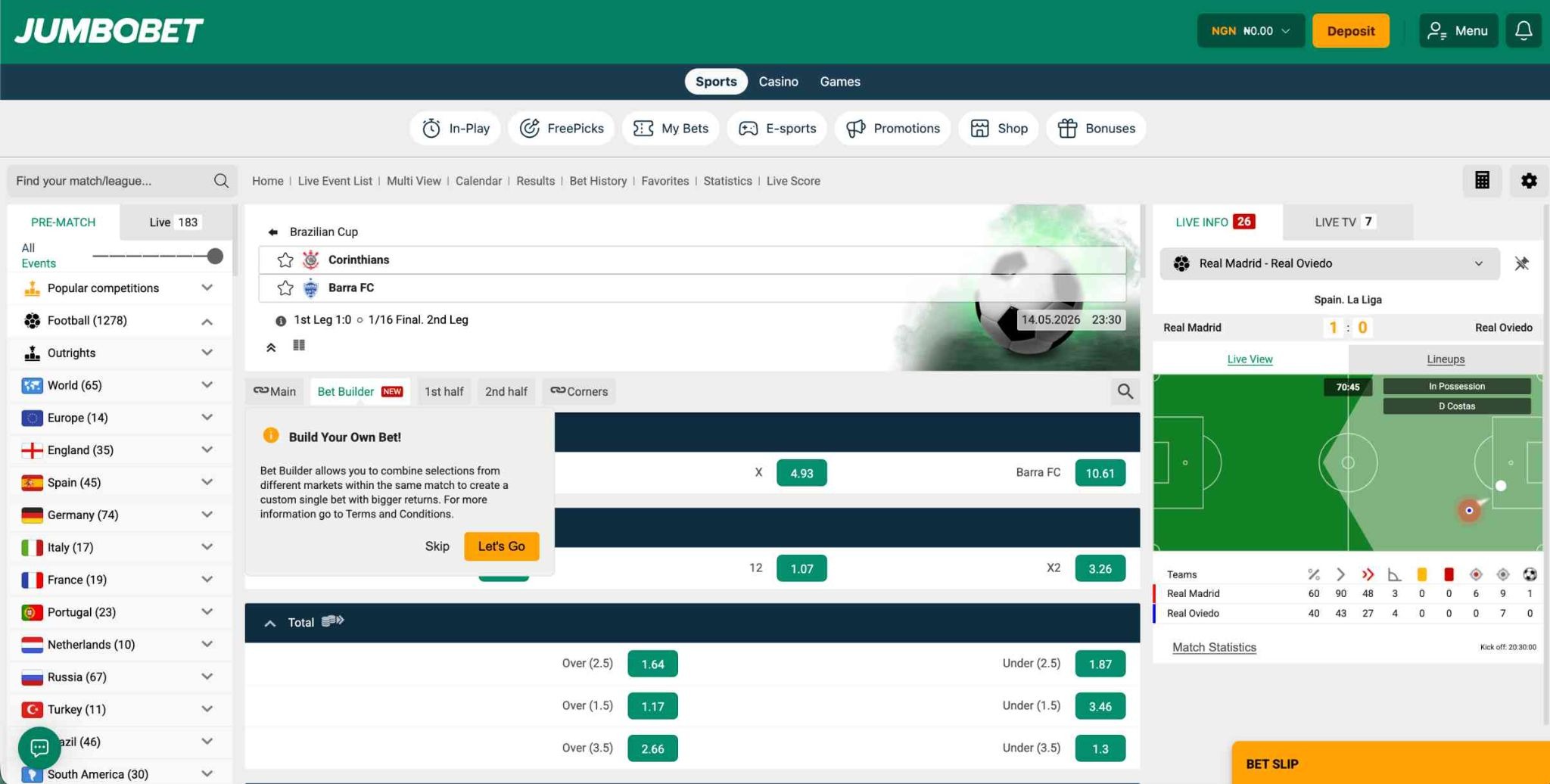Image resolution: width=1550 pixels, height=784 pixels.
Task: Click the Total cash-out coins icon
Action: pyautogui.click(x=333, y=621)
